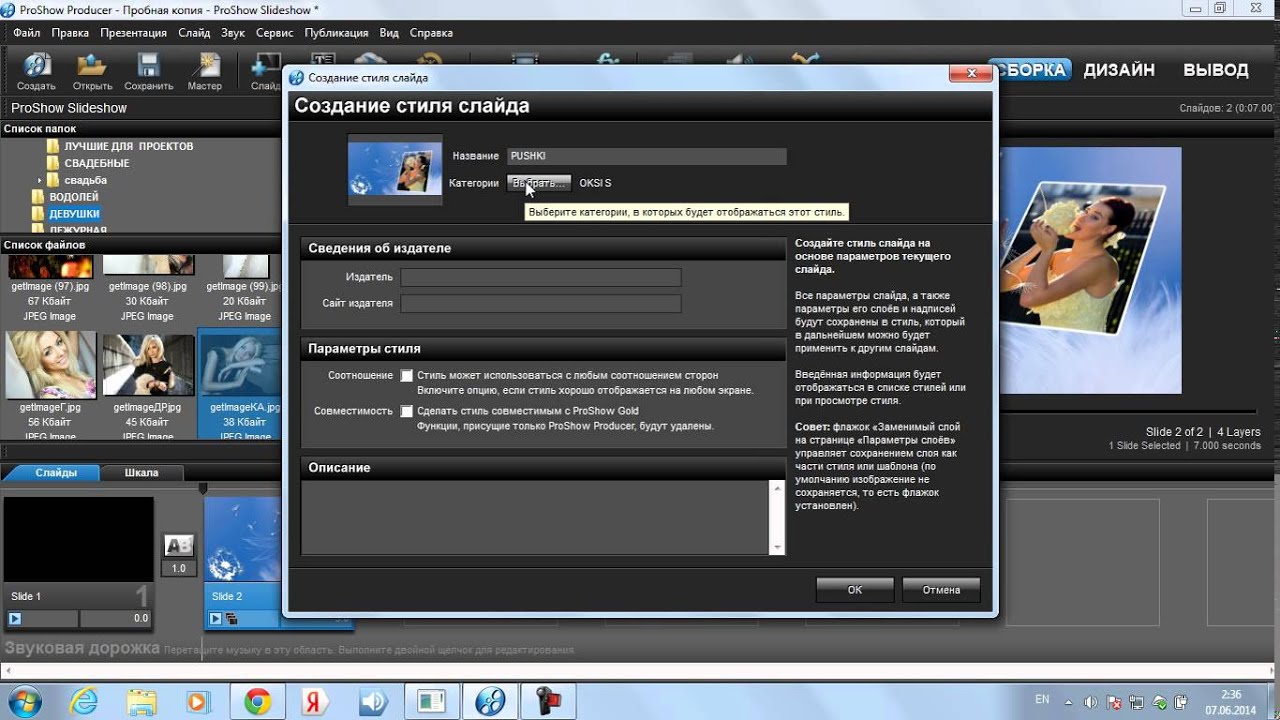1280x720 pixels.
Task: Select the ЛУЧШИЕ ДЛЯ ПРОЕКТОВ folder
Action: point(129,146)
